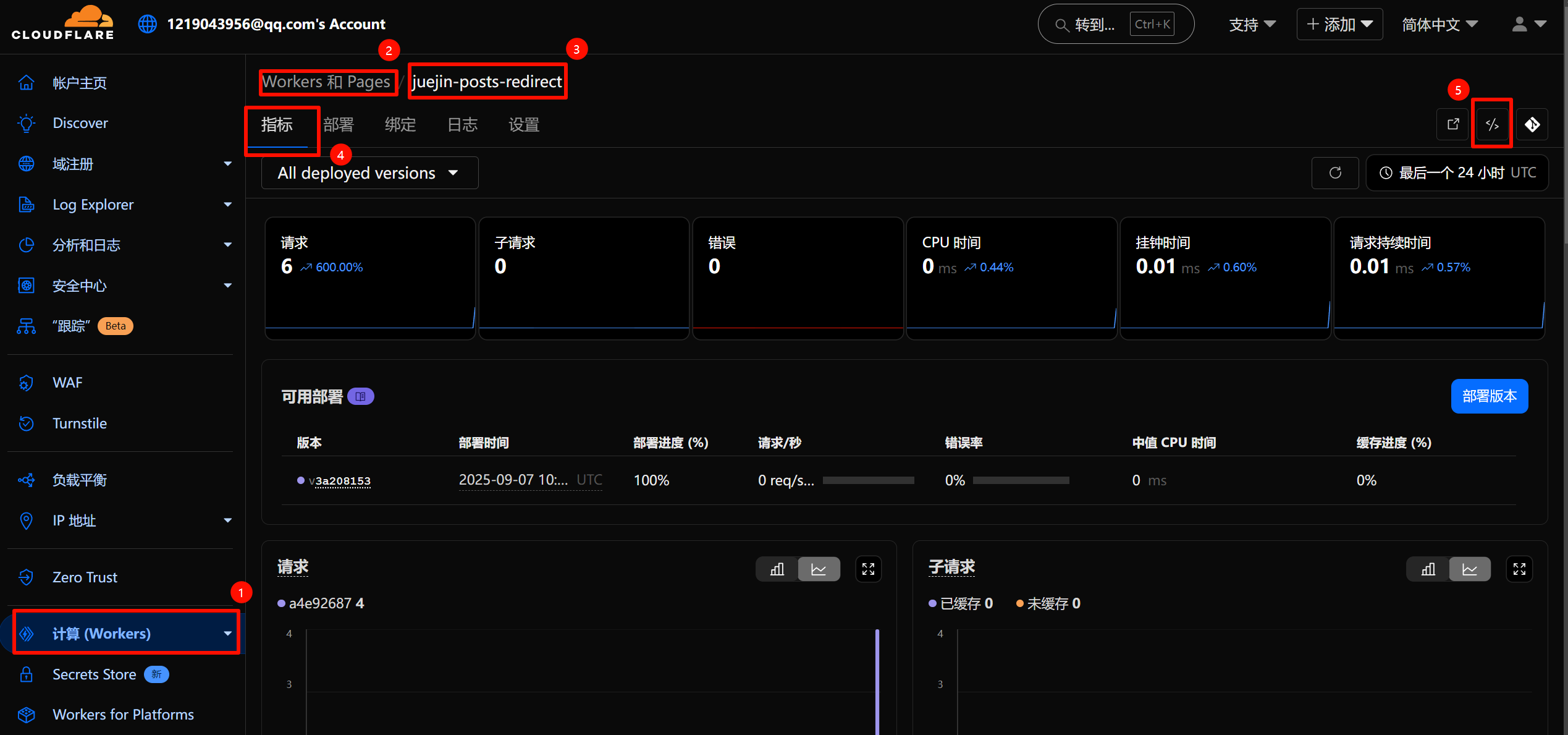Expand the 分析和日志 section arrow
1568x735 pixels.
(227, 245)
